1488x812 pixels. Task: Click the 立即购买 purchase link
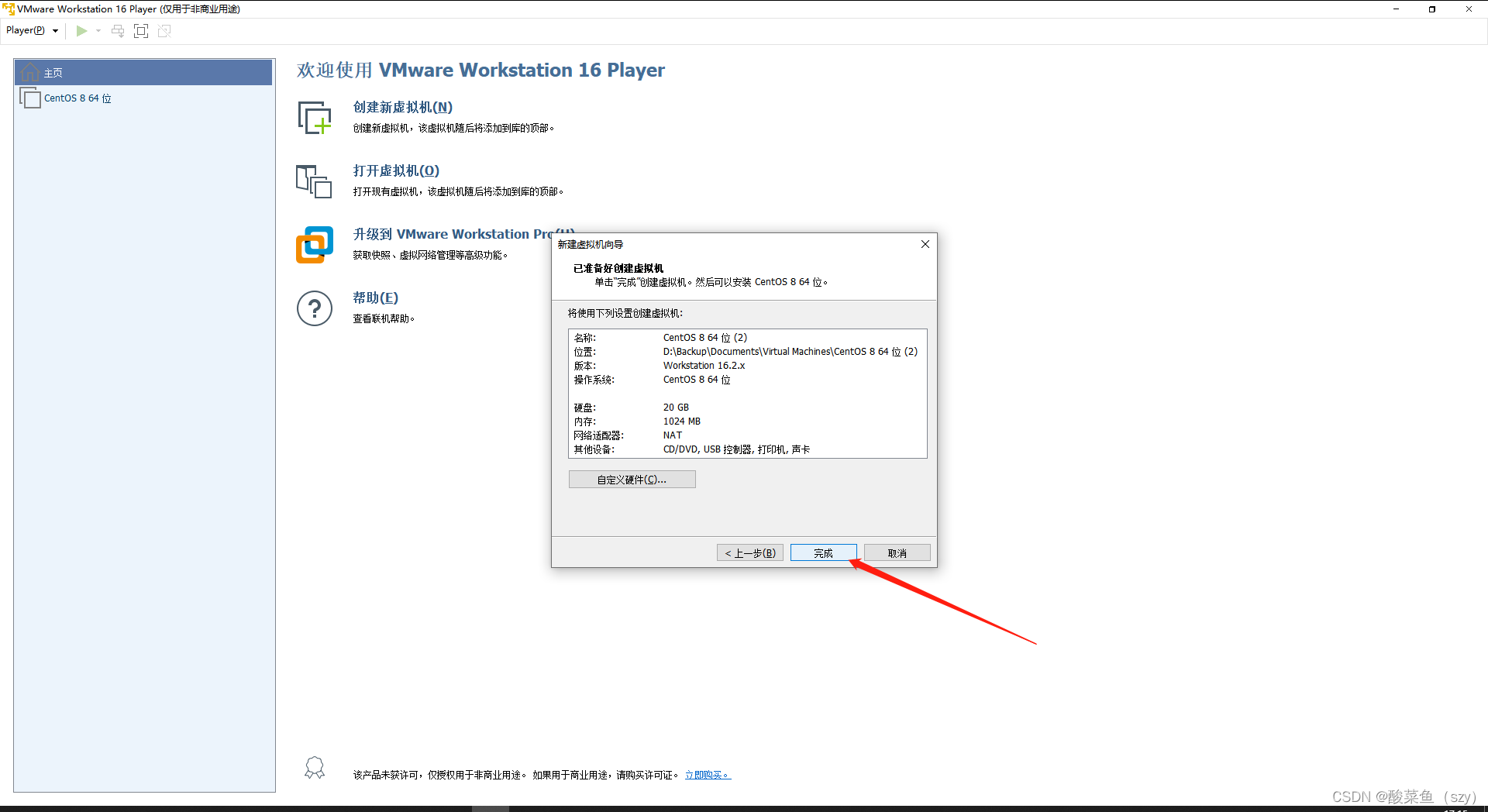pos(708,775)
